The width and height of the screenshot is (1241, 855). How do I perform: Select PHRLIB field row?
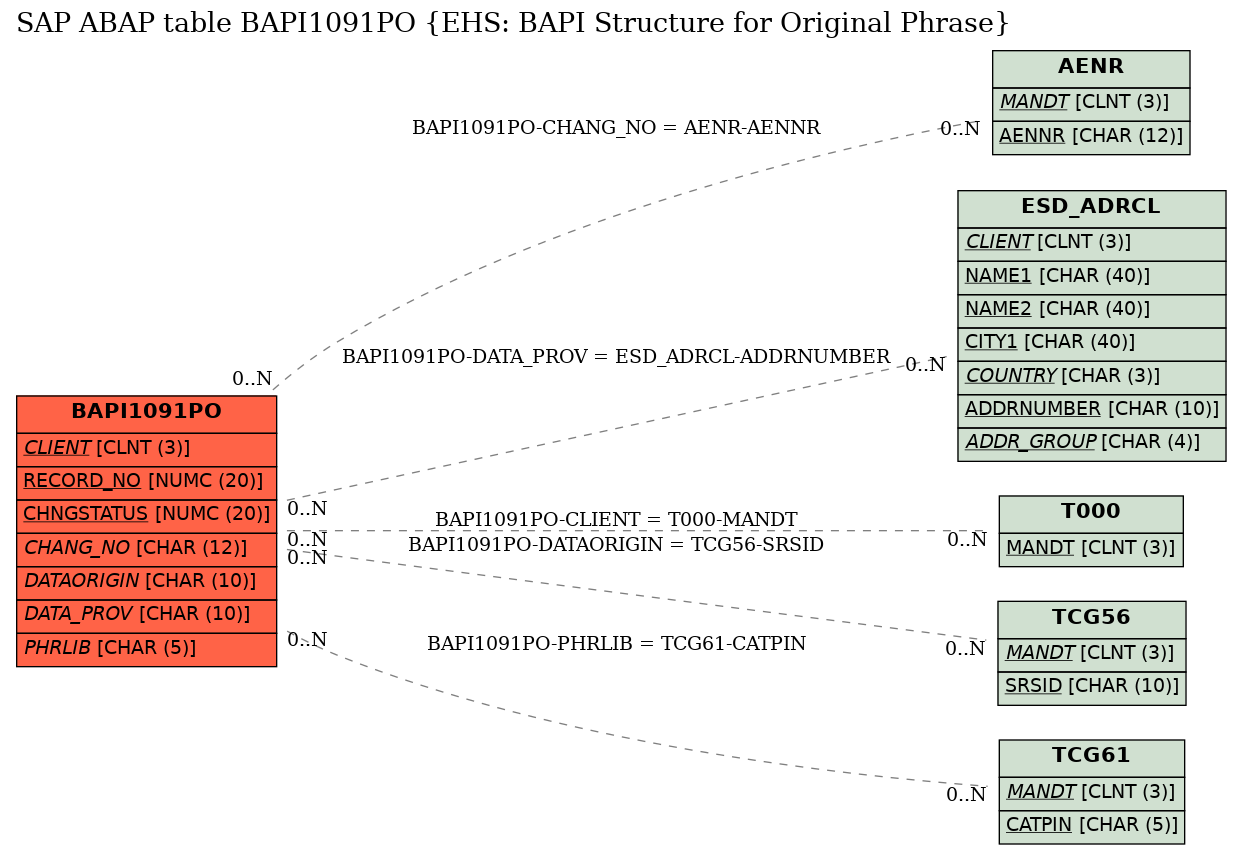pyautogui.click(x=146, y=649)
